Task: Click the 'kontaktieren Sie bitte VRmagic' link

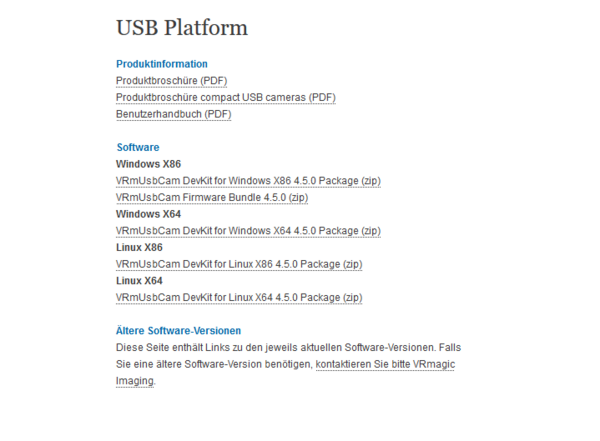Action: [x=385, y=365]
